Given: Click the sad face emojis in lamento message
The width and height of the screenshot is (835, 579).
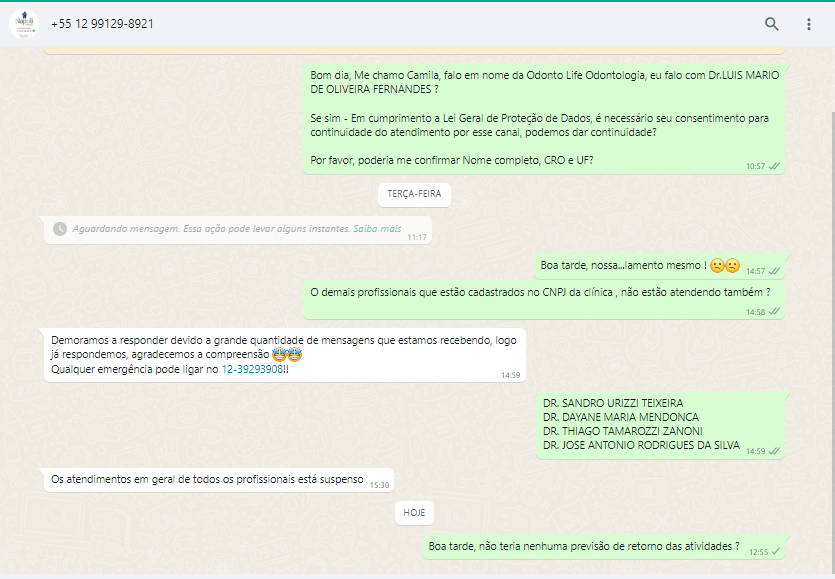Looking at the screenshot, I should click(725, 265).
